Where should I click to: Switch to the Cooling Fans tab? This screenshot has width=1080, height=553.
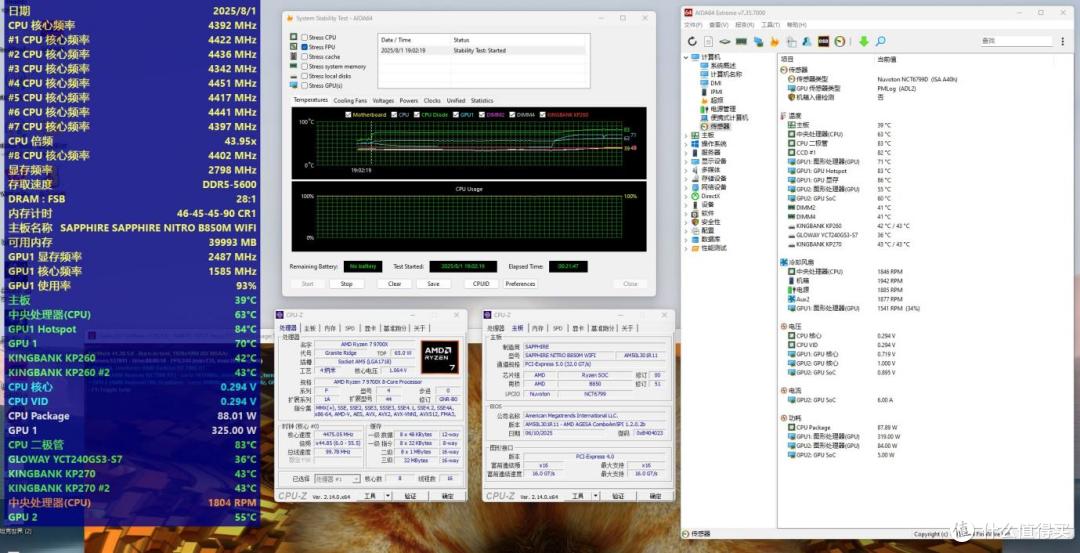[x=350, y=101]
